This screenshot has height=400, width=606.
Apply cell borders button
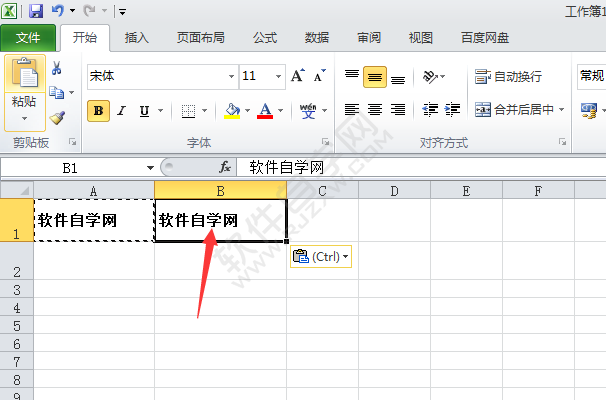[x=188, y=111]
